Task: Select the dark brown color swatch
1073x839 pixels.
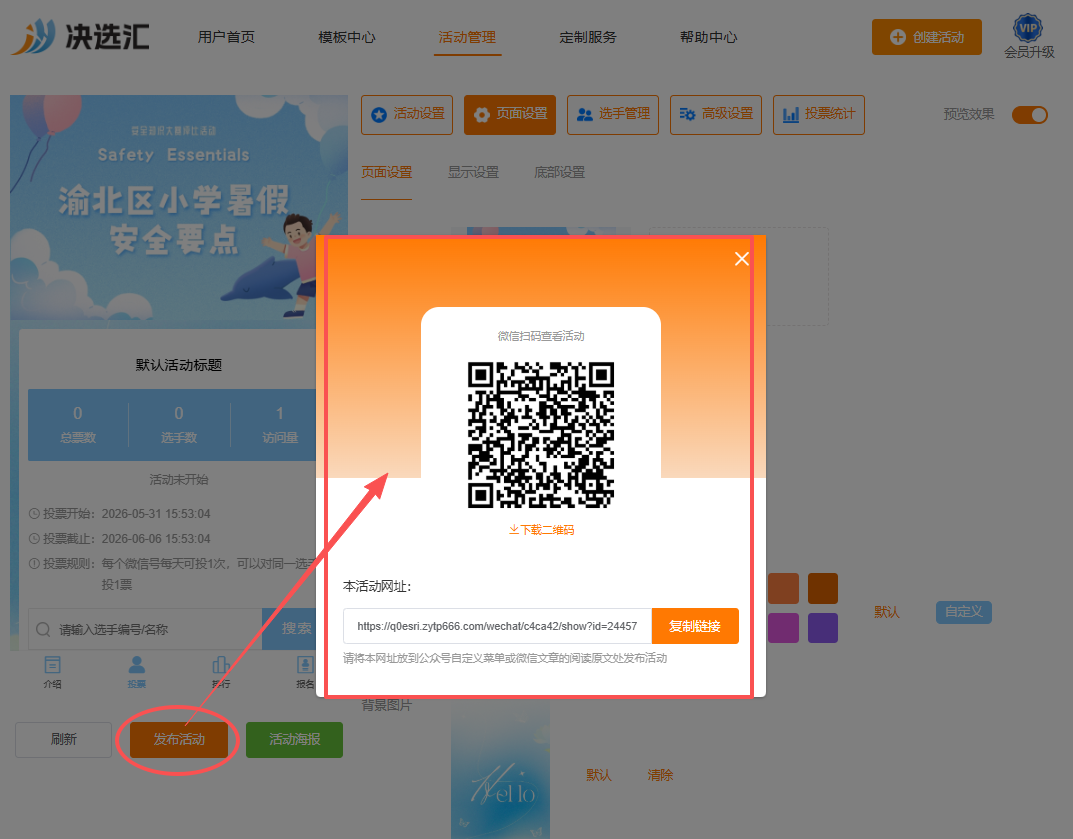Action: pyautogui.click(x=823, y=589)
